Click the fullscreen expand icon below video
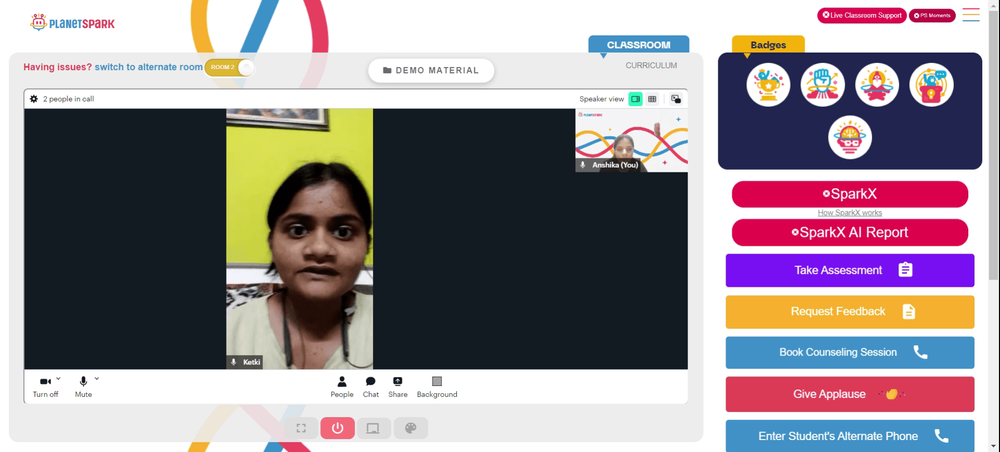Screen dimensions: 1000x452 (x=301, y=428)
